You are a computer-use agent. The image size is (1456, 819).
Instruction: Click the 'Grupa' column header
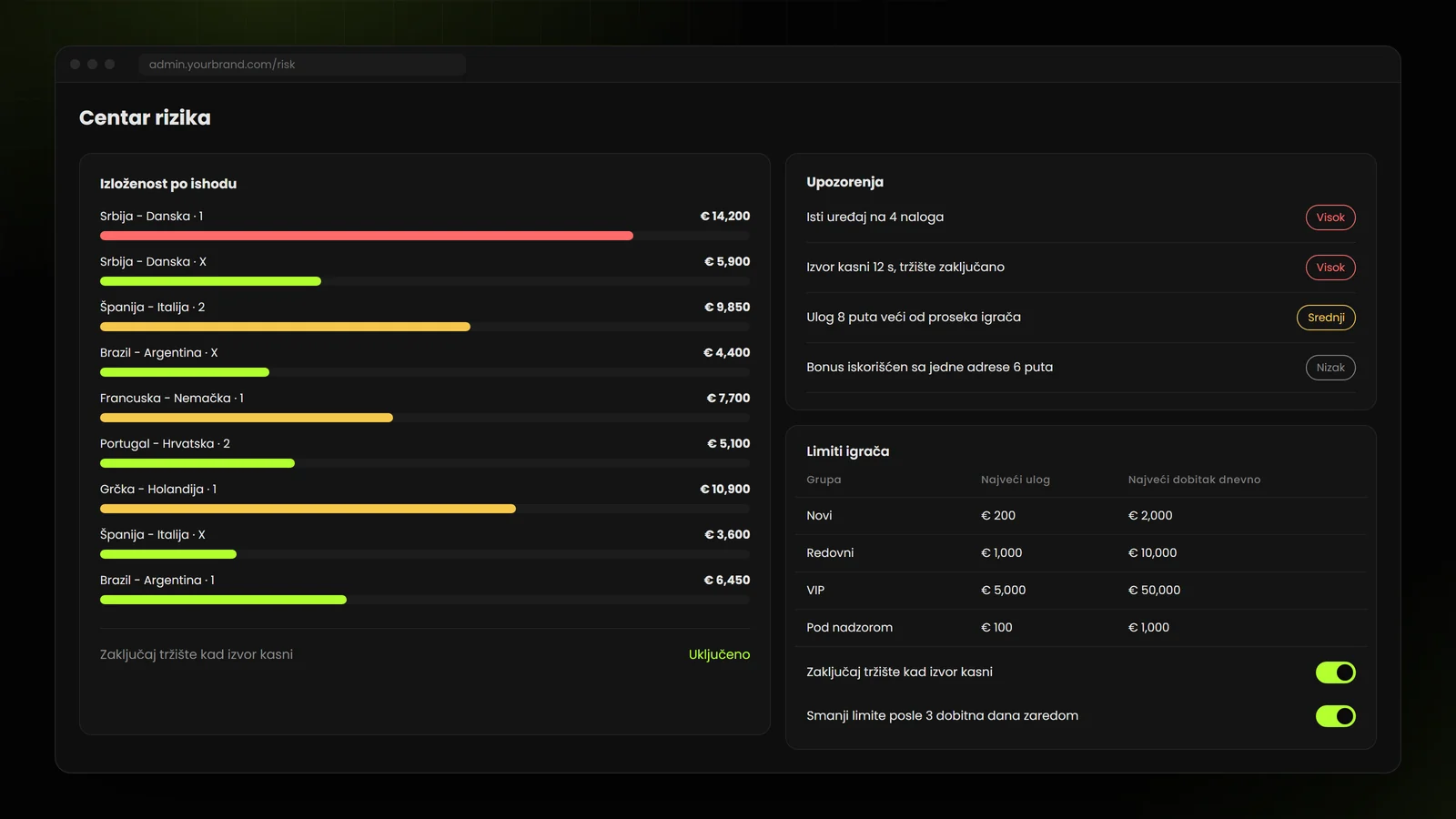pos(824,480)
